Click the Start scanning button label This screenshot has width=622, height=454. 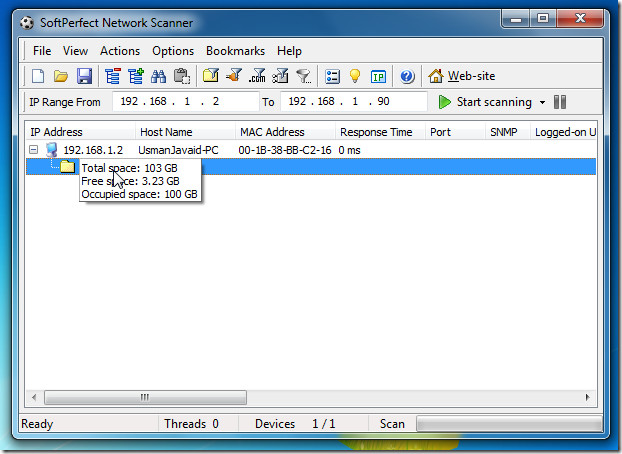coord(494,102)
